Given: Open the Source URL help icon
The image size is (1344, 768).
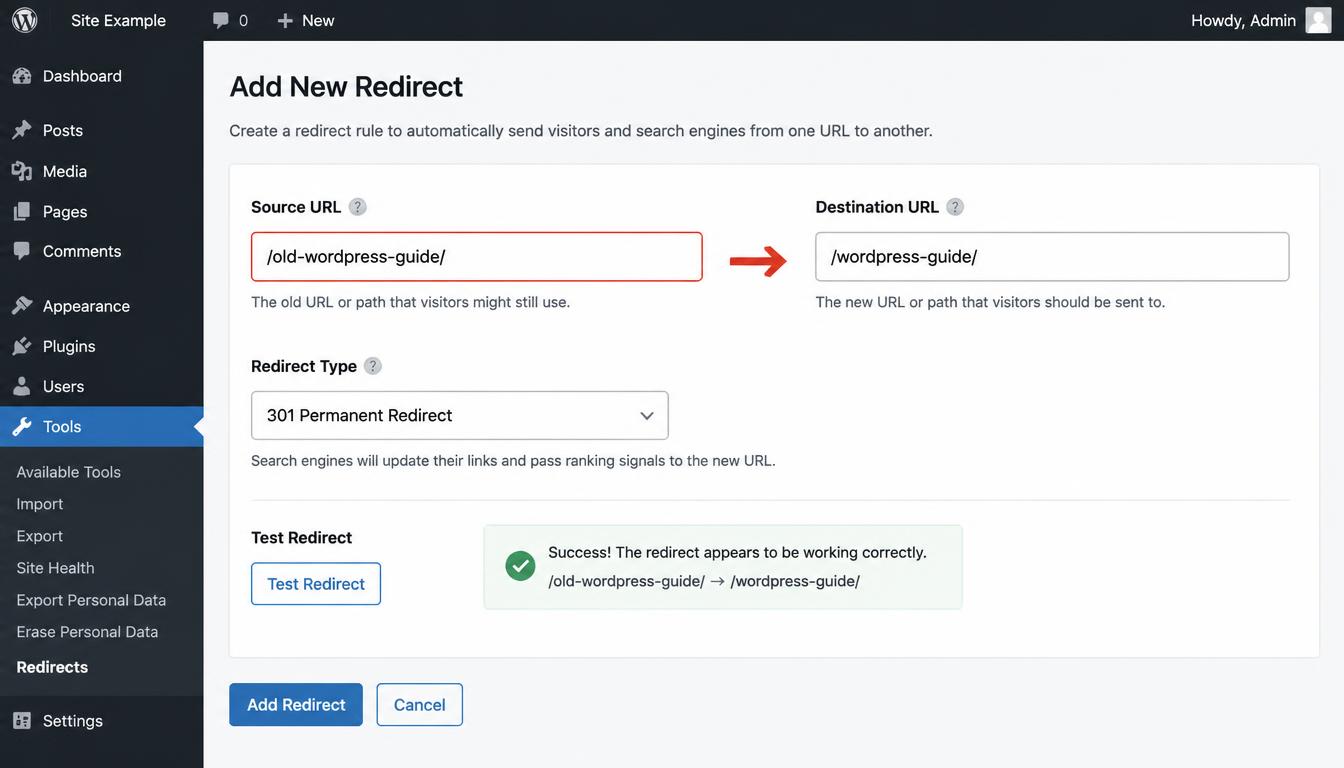Looking at the screenshot, I should point(357,207).
